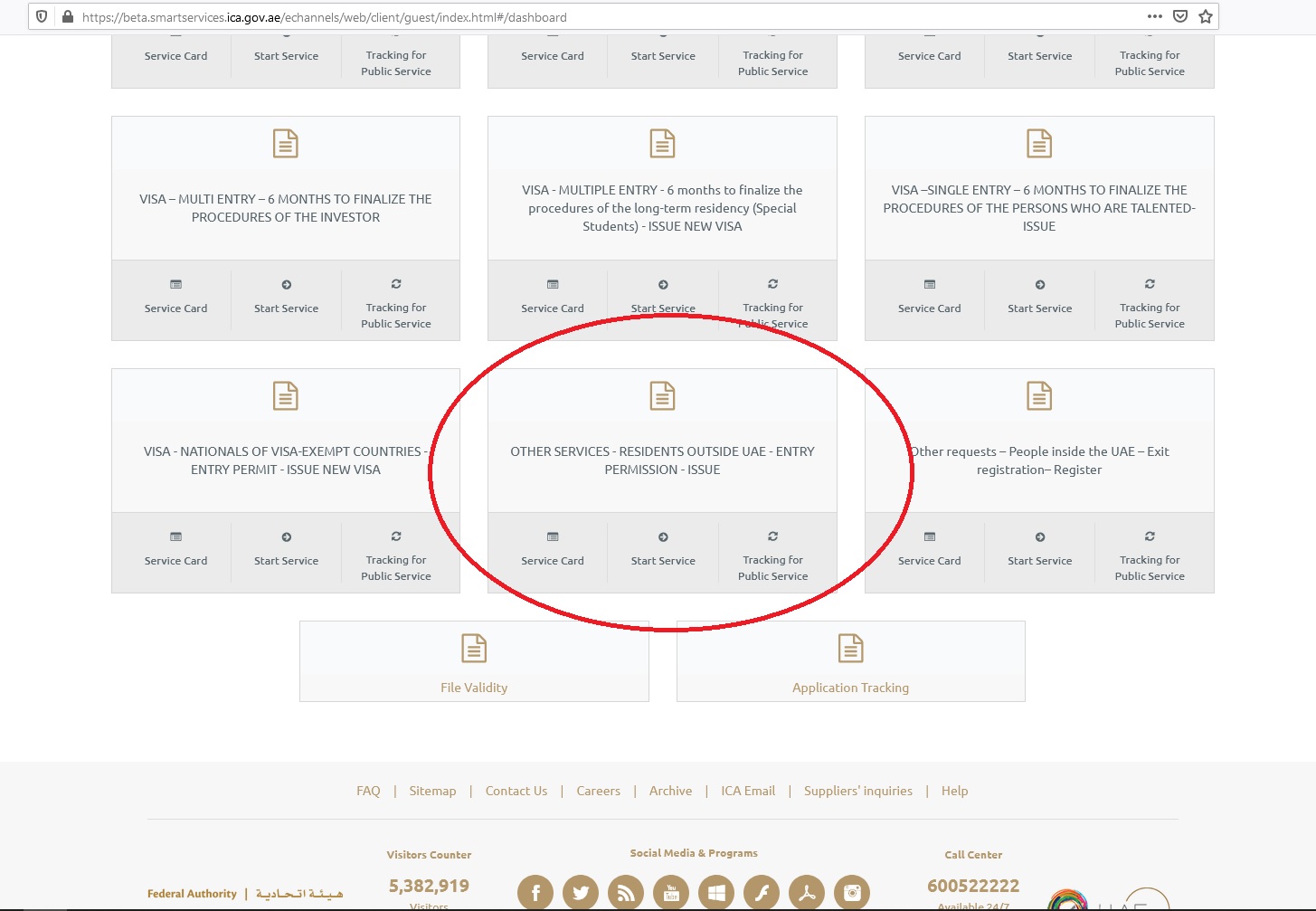The width and height of the screenshot is (1316, 911).
Task: Open Tracking for Public Service on circled card
Action: [772, 552]
